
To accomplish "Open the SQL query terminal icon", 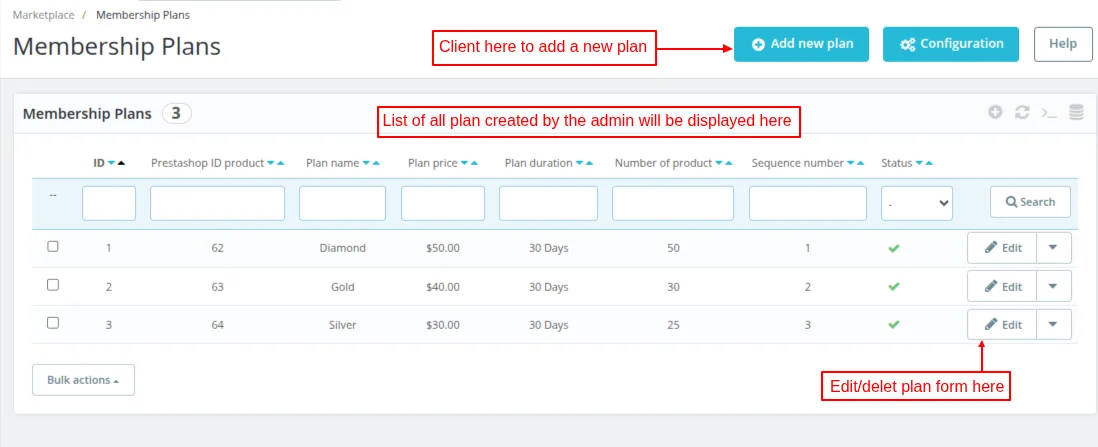I will [x=1049, y=113].
